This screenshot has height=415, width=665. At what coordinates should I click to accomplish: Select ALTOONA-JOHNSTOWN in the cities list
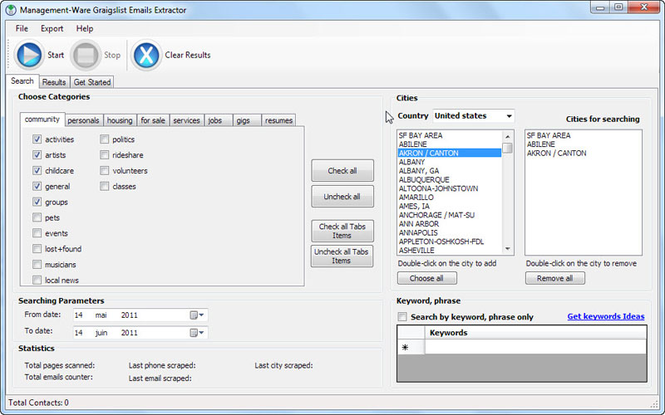449,189
